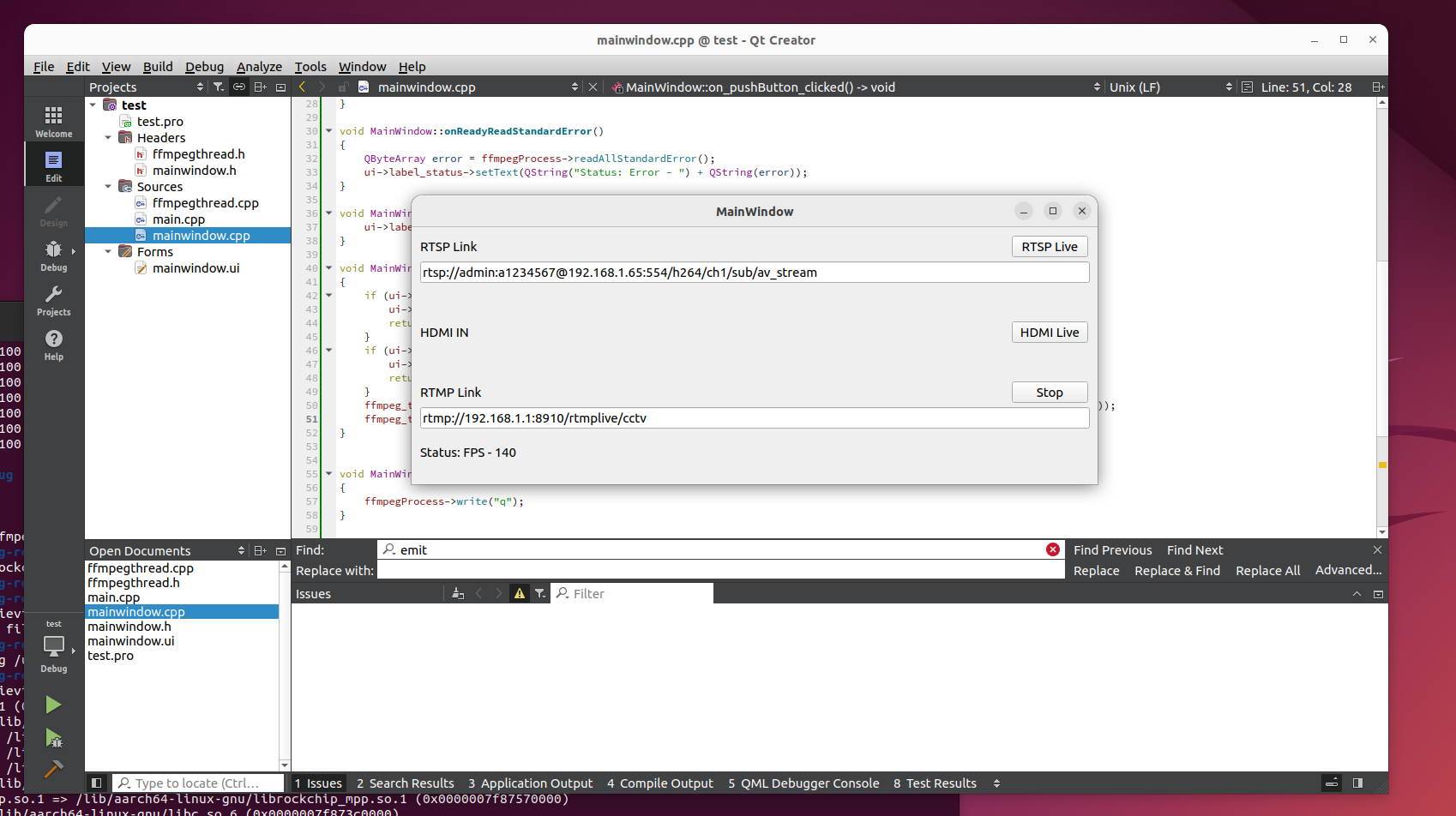Split the Projects pane
The height and width of the screenshot is (816, 1456).
(x=261, y=87)
